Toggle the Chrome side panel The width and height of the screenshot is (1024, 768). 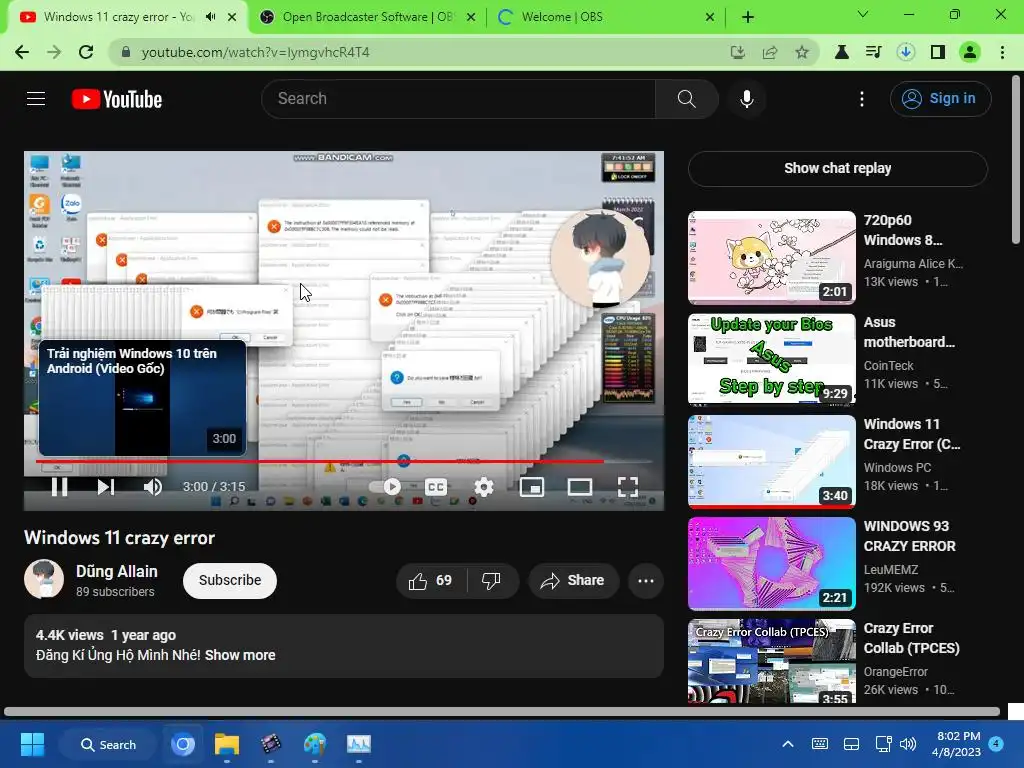[x=938, y=52]
